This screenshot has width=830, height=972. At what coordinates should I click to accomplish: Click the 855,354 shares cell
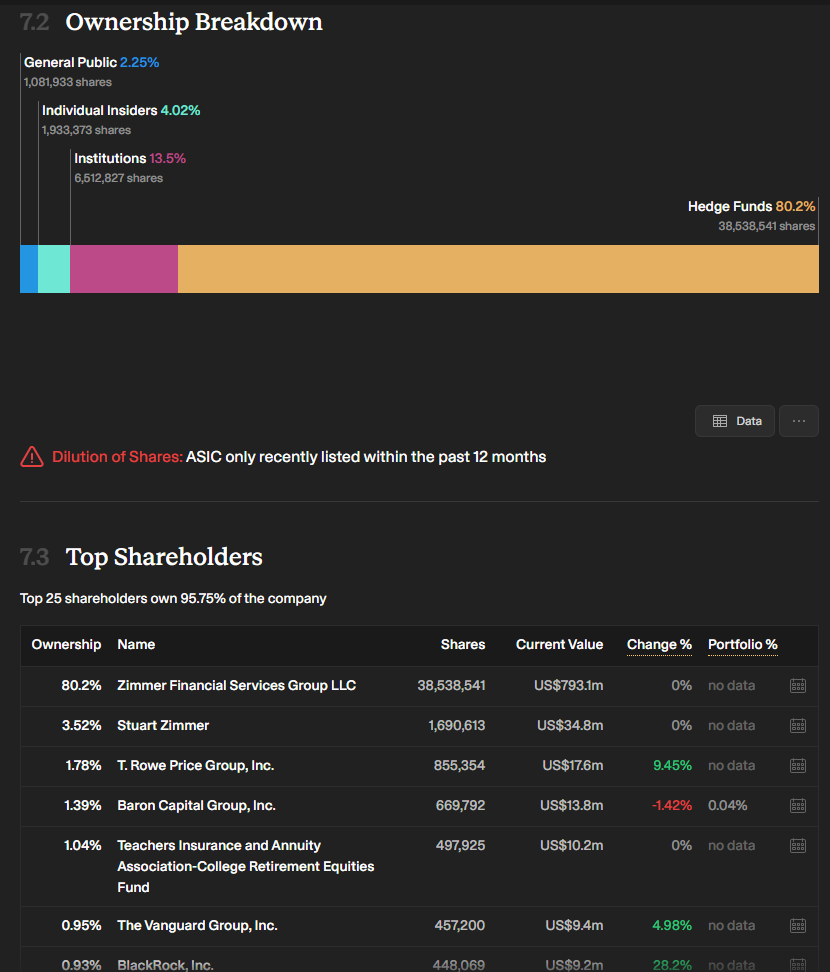(x=459, y=766)
